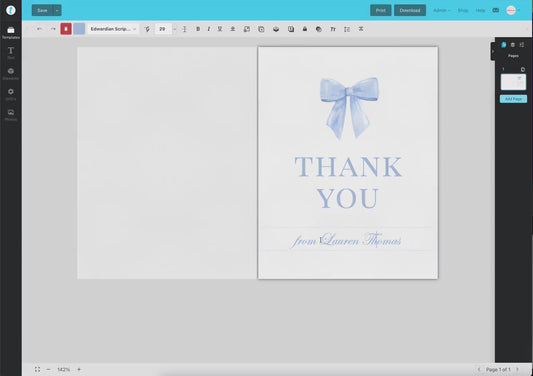Click the Save button
The height and width of the screenshot is (376, 533).
[x=42, y=10]
